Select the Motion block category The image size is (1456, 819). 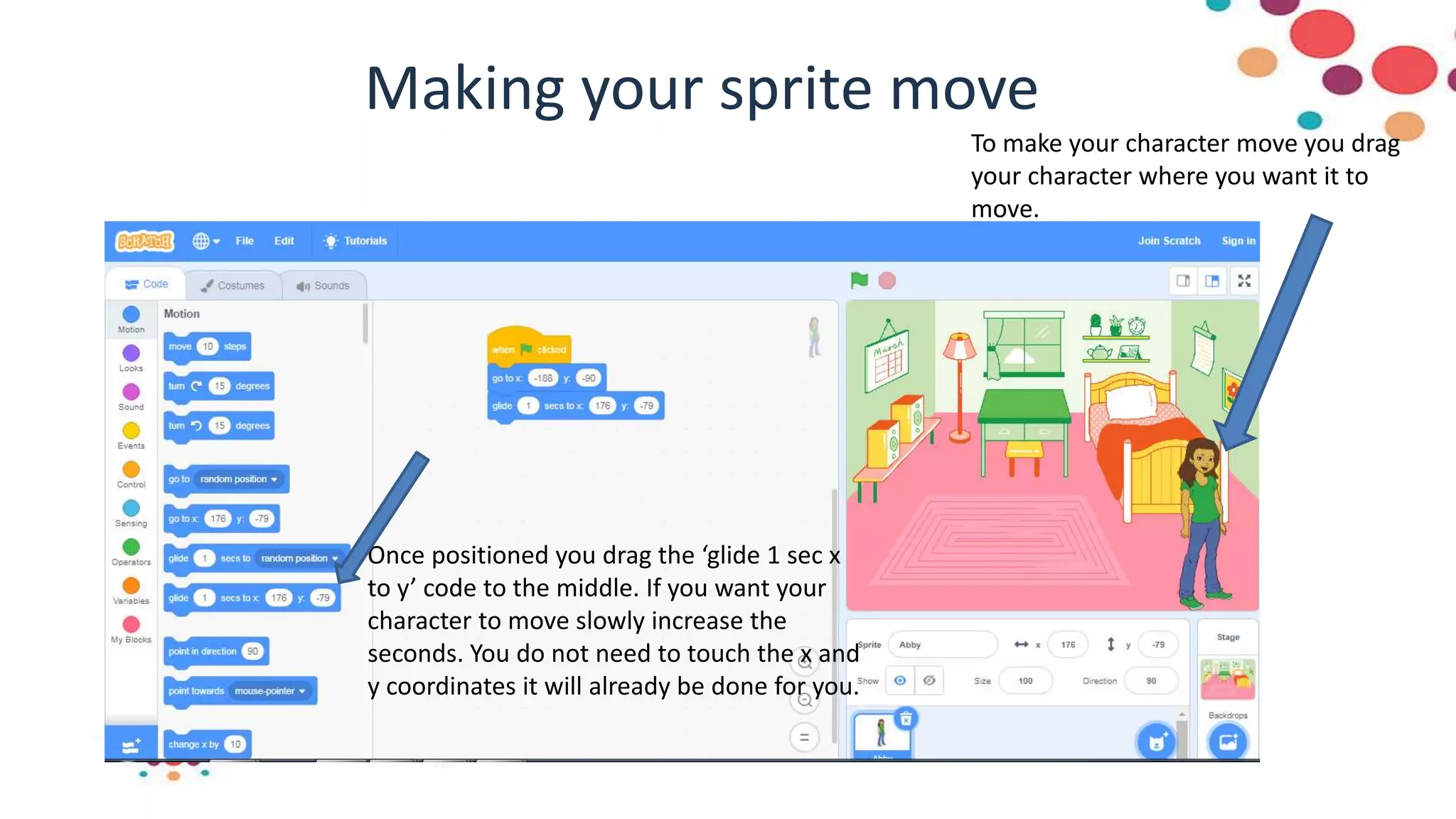tap(131, 319)
